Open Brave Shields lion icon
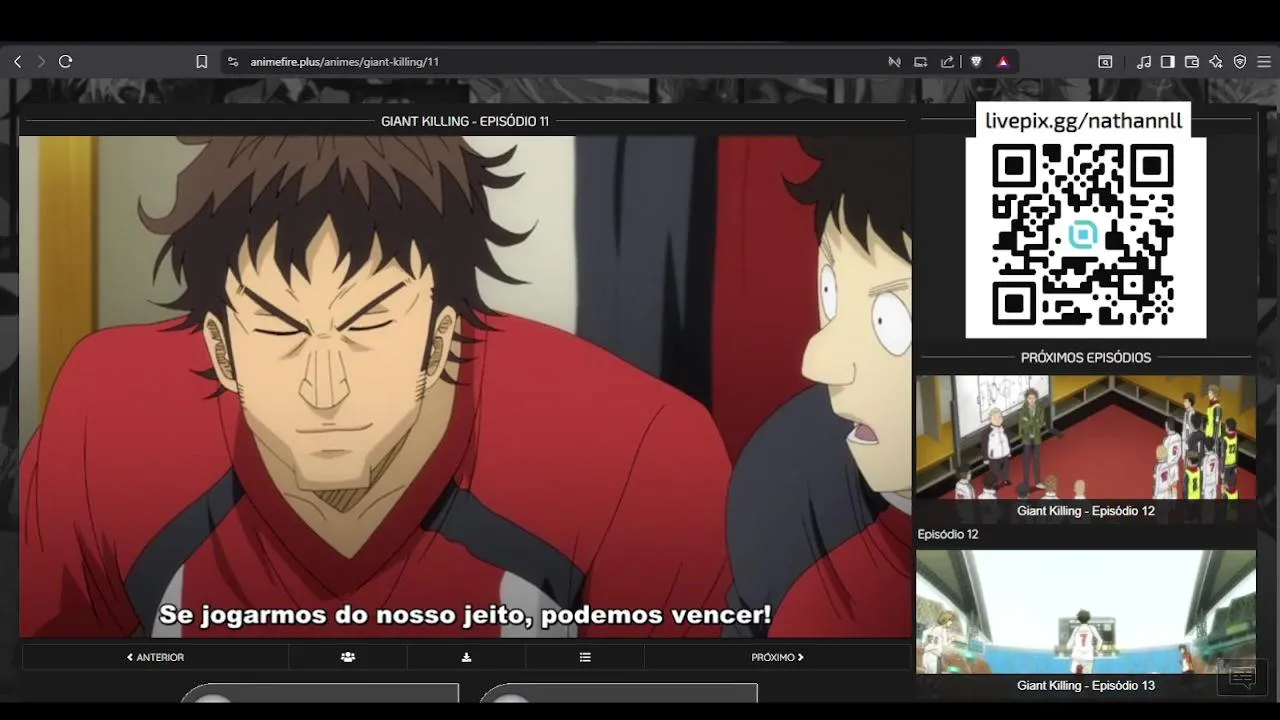The image size is (1280, 720). point(976,62)
